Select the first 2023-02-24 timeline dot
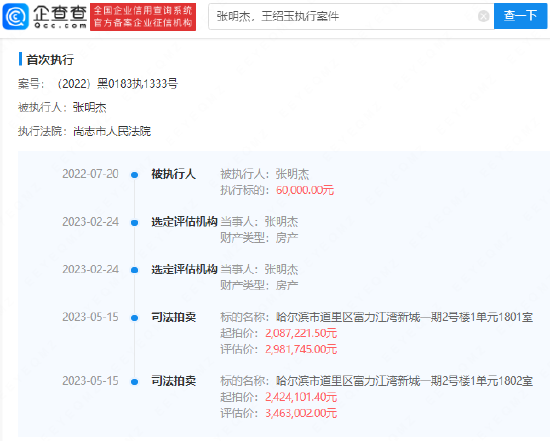The height and width of the screenshot is (441, 550). tap(134, 222)
